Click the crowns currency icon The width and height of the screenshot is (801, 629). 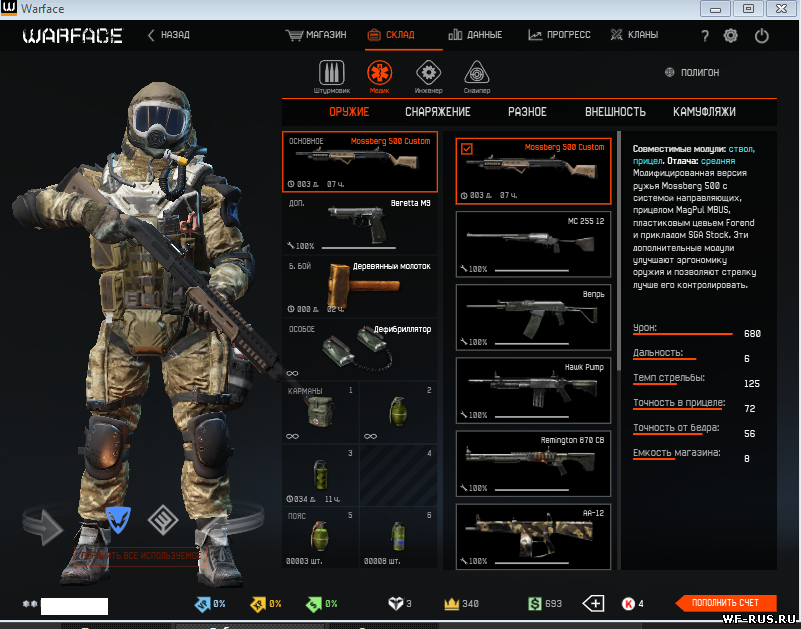452,604
